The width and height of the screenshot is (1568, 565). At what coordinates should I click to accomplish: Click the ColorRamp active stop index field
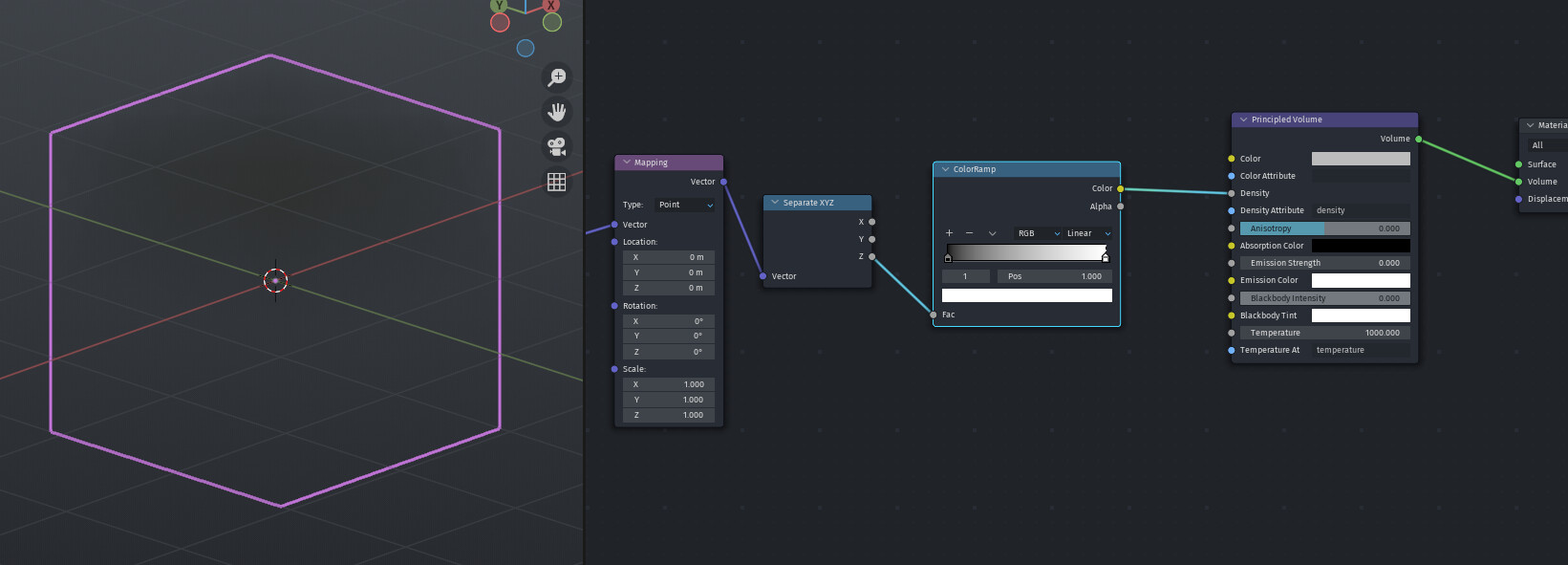tap(966, 276)
